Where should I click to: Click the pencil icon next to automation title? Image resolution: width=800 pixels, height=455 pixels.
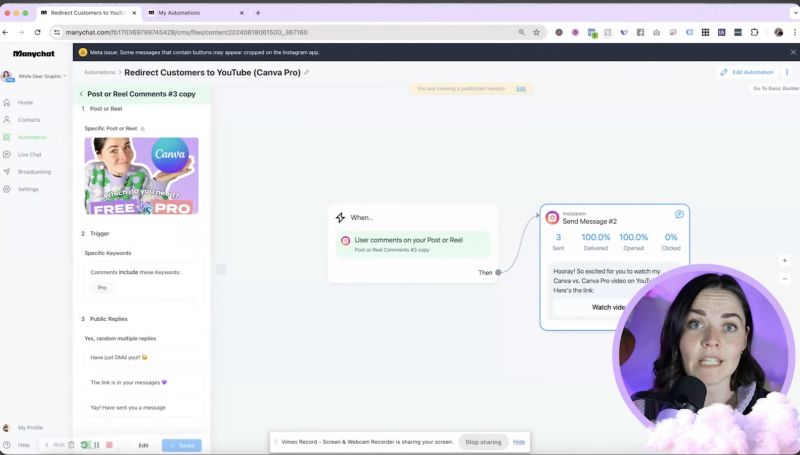pos(307,73)
